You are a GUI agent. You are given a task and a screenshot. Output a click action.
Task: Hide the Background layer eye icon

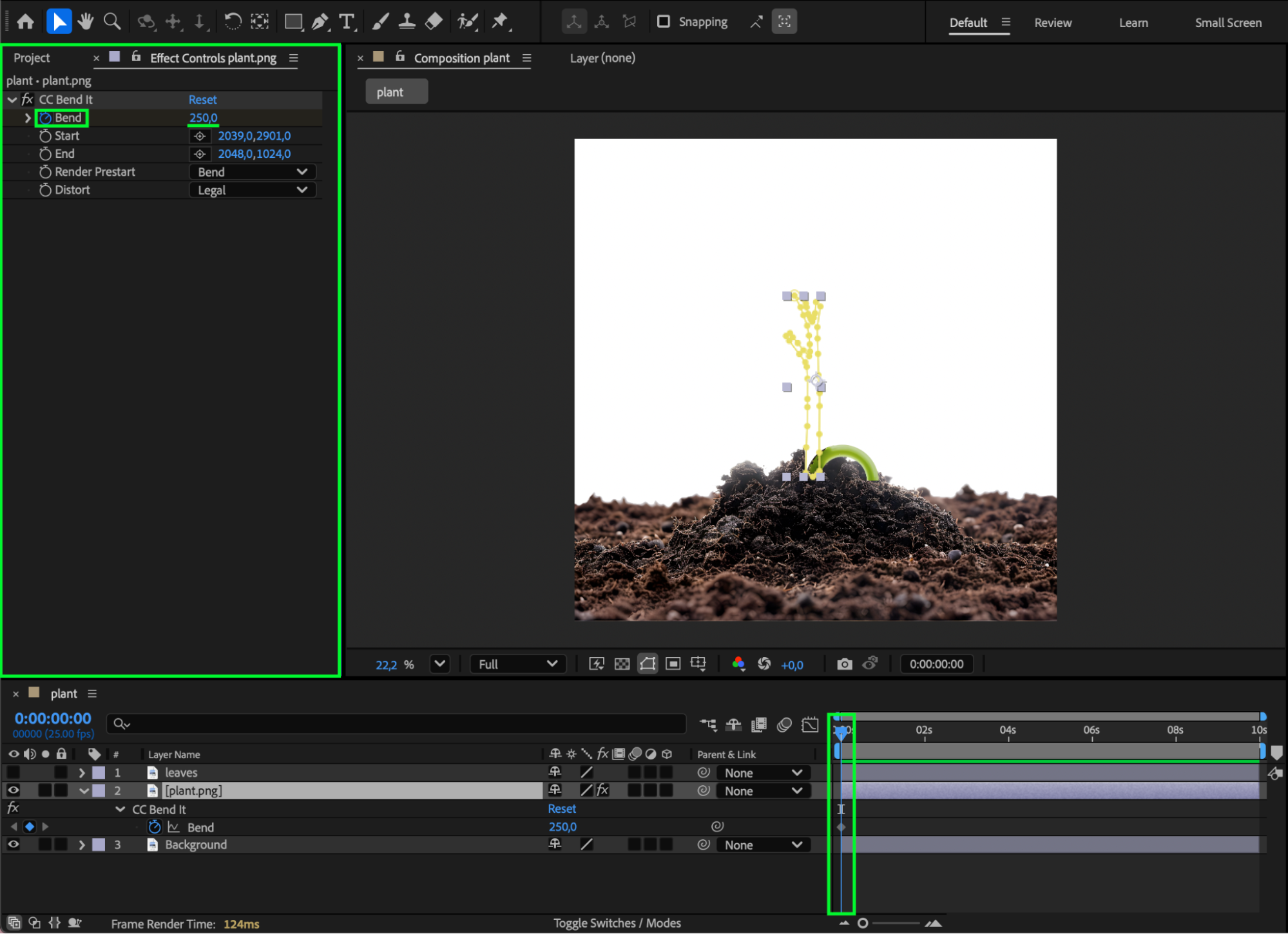pos(13,844)
